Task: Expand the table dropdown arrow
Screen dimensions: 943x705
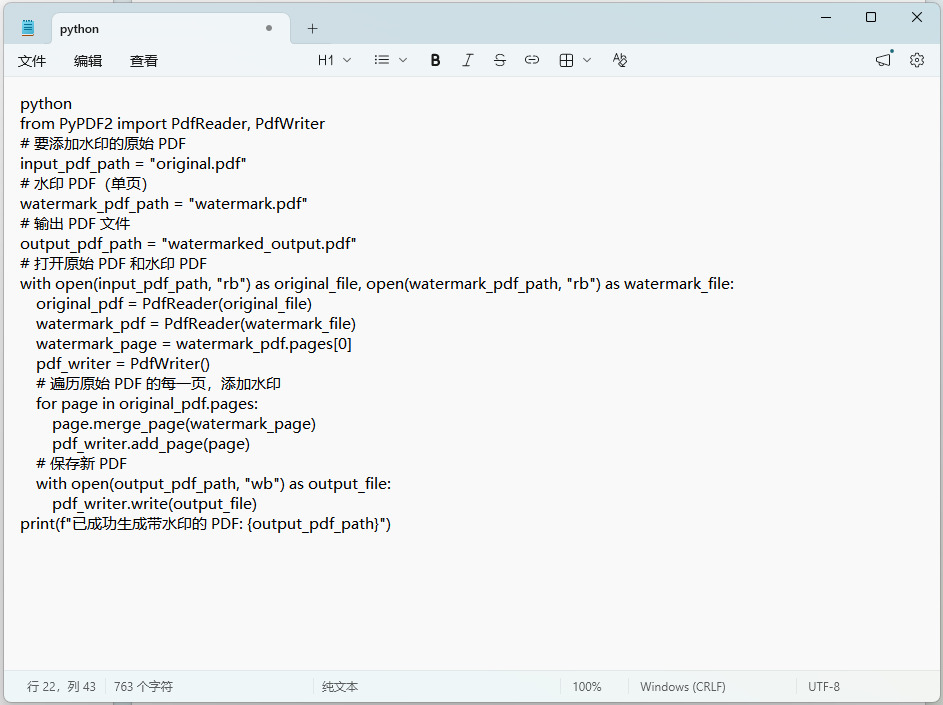Action: (x=587, y=60)
